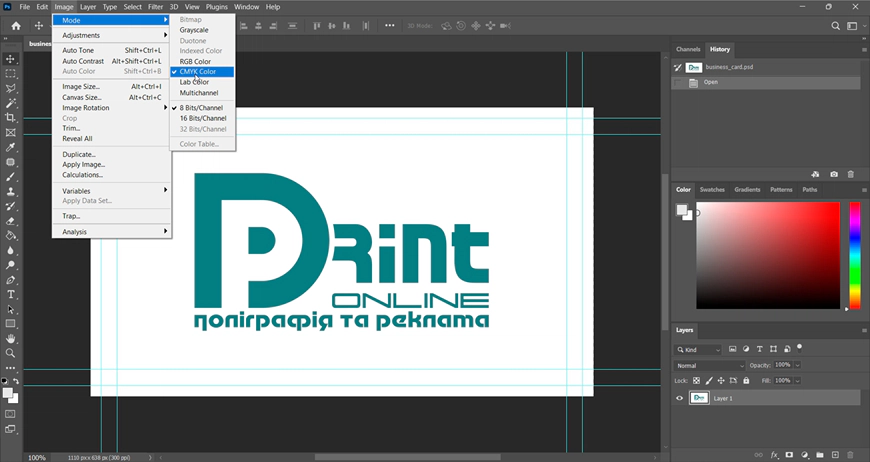Image resolution: width=870 pixels, height=462 pixels.
Task: Toggle lock image pixels brush icon
Action: coord(709,380)
